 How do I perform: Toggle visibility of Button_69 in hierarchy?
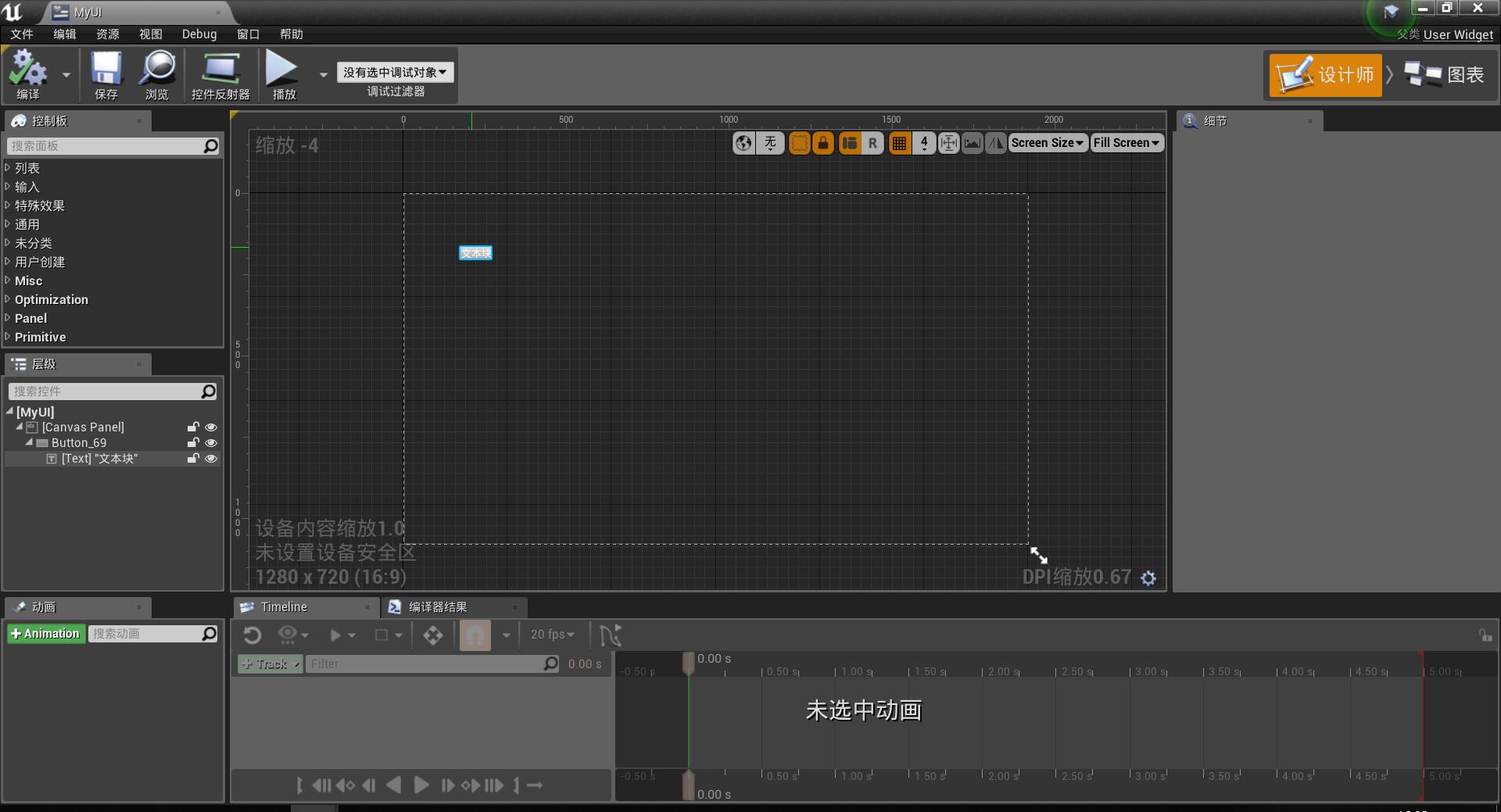pyautogui.click(x=211, y=442)
